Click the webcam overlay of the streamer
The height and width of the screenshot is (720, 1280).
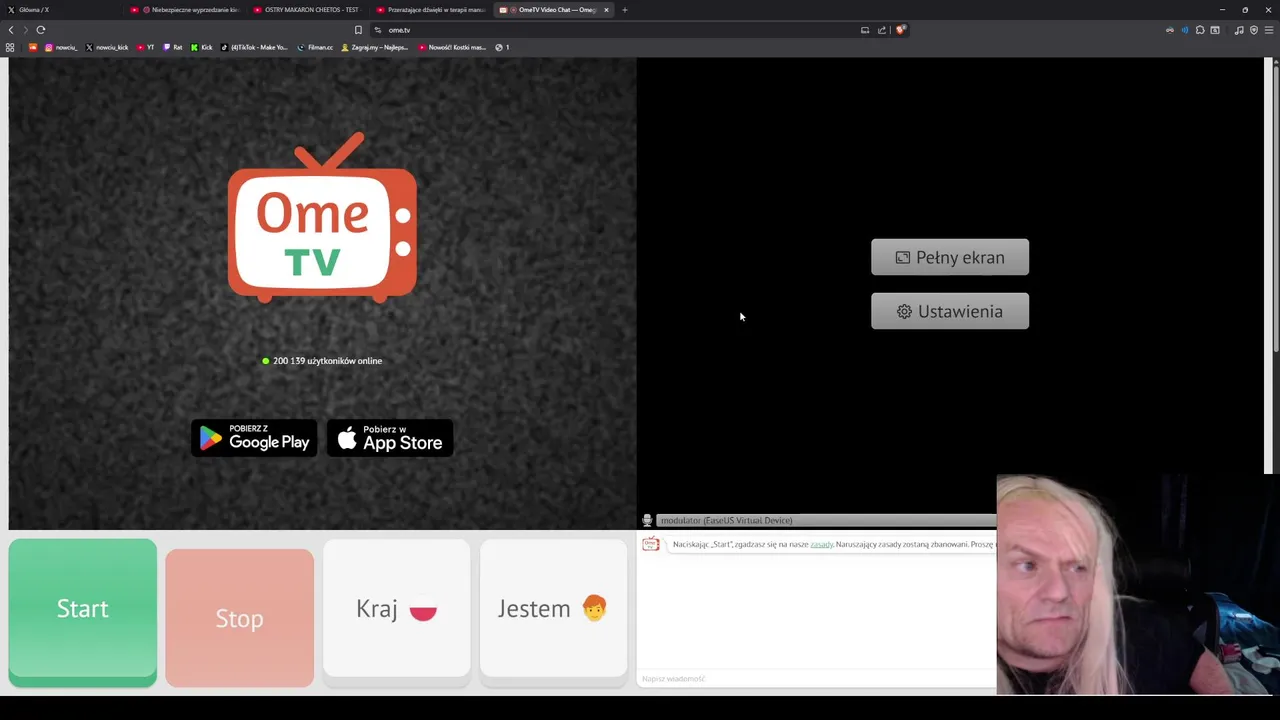point(1138,584)
